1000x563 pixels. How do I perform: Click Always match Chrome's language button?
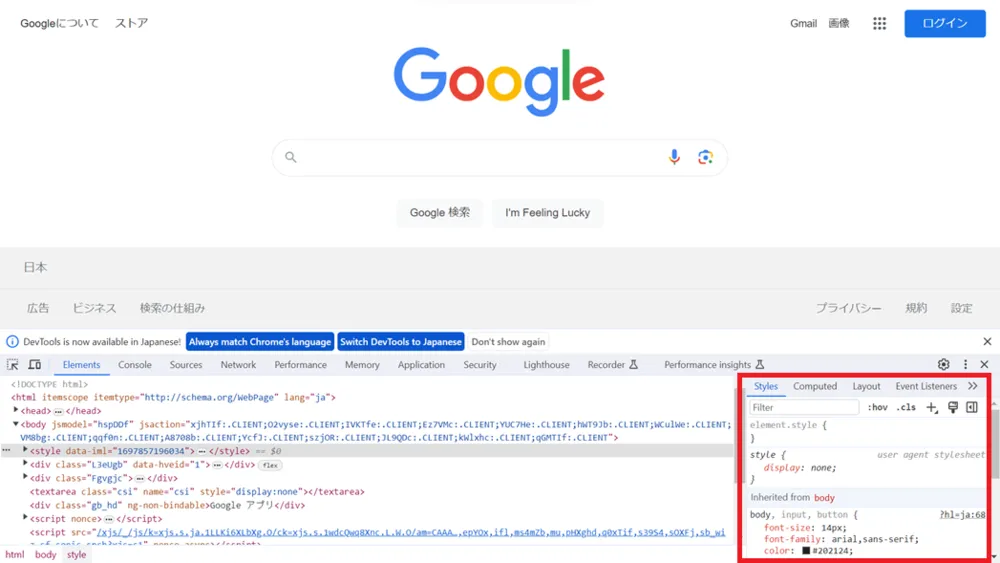(260, 342)
